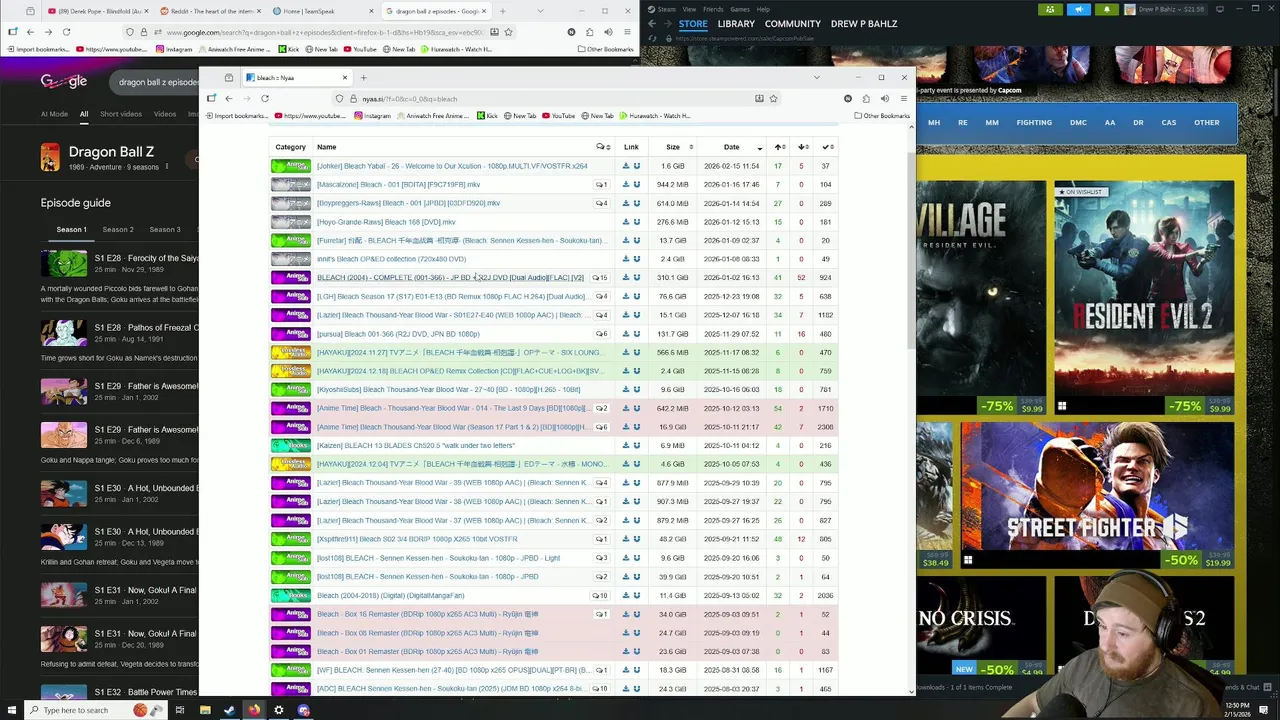Image resolution: width=1280 pixels, height=720 pixels.
Task: Open Street Fighter 6 sale capsule
Action: coord(1097,495)
